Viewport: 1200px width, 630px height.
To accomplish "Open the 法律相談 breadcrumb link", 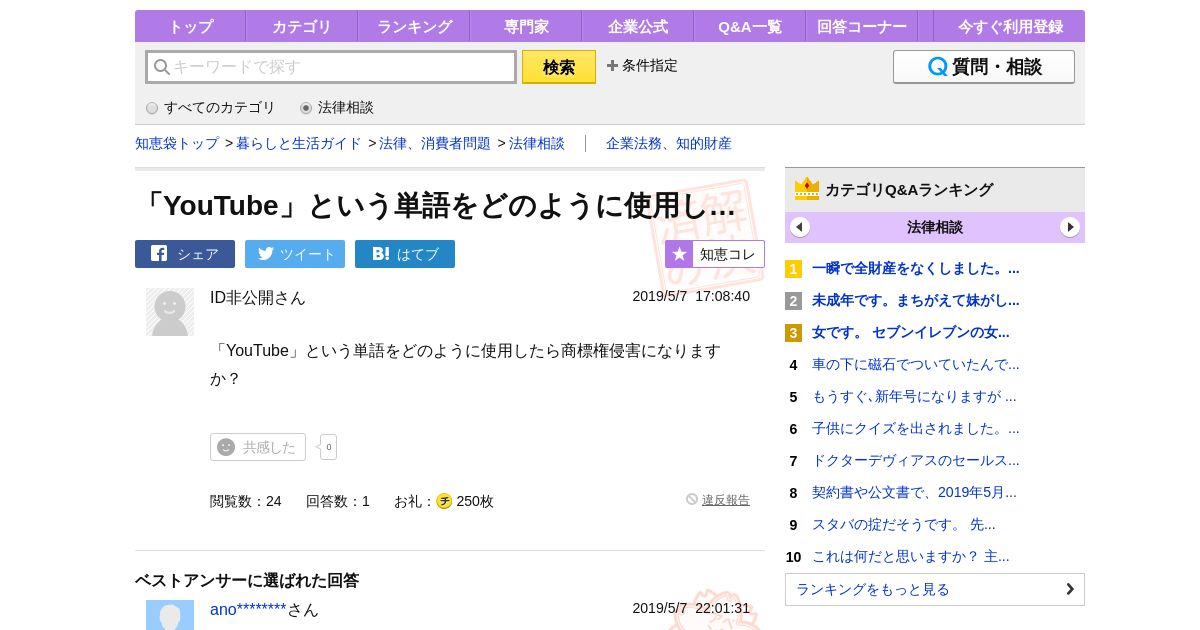I will (537, 143).
